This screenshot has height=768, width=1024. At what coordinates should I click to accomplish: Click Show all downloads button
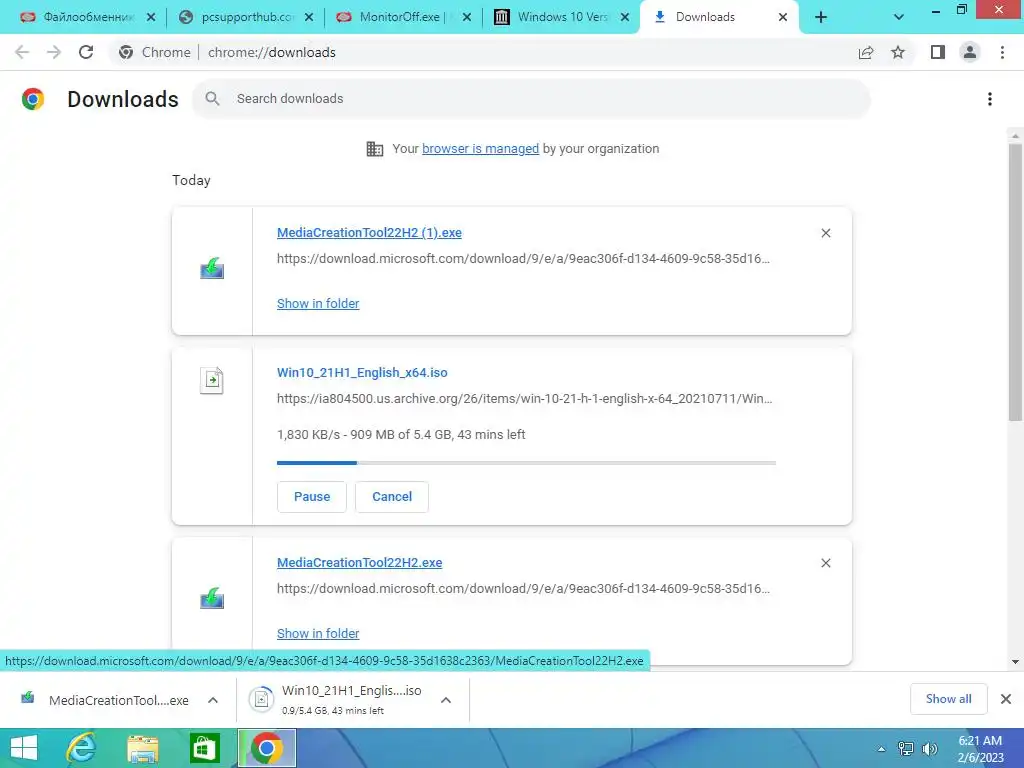(x=948, y=699)
